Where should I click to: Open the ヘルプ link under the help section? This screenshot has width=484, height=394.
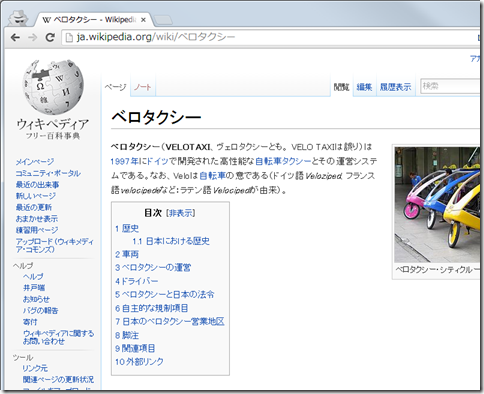point(33,276)
